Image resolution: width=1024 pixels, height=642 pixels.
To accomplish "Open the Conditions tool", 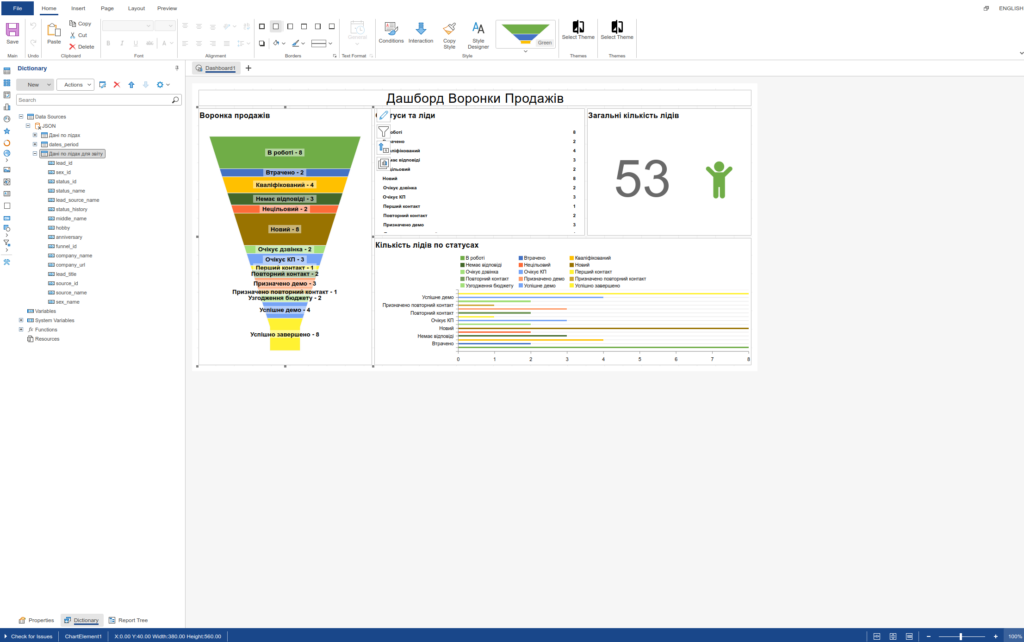I will (x=391, y=30).
